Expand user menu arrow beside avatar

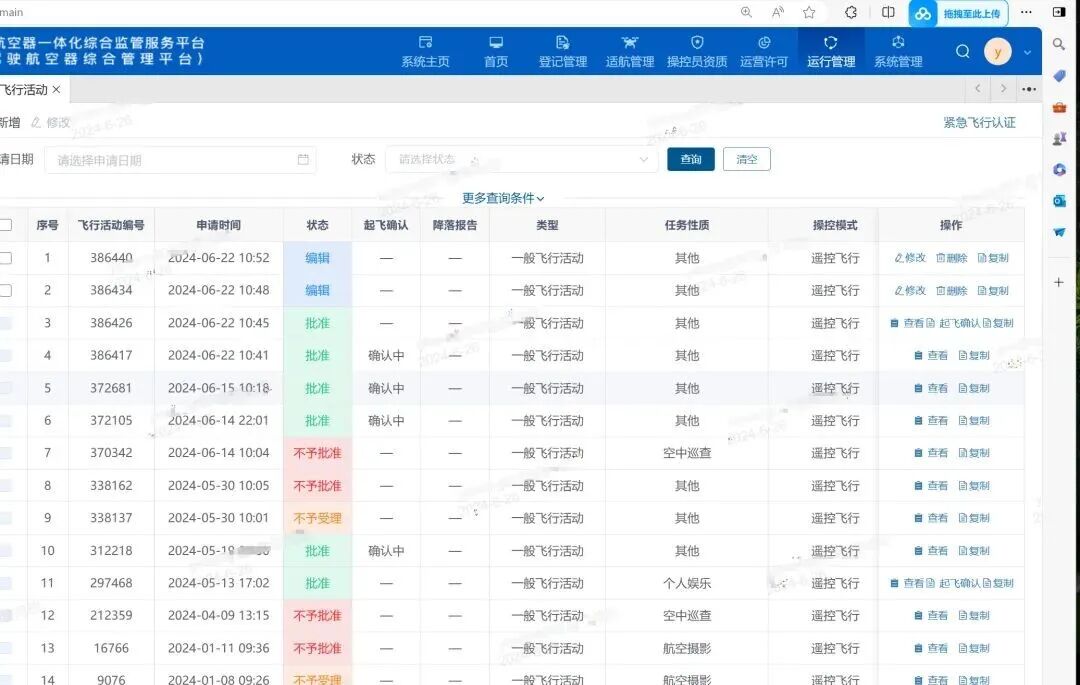1027,52
